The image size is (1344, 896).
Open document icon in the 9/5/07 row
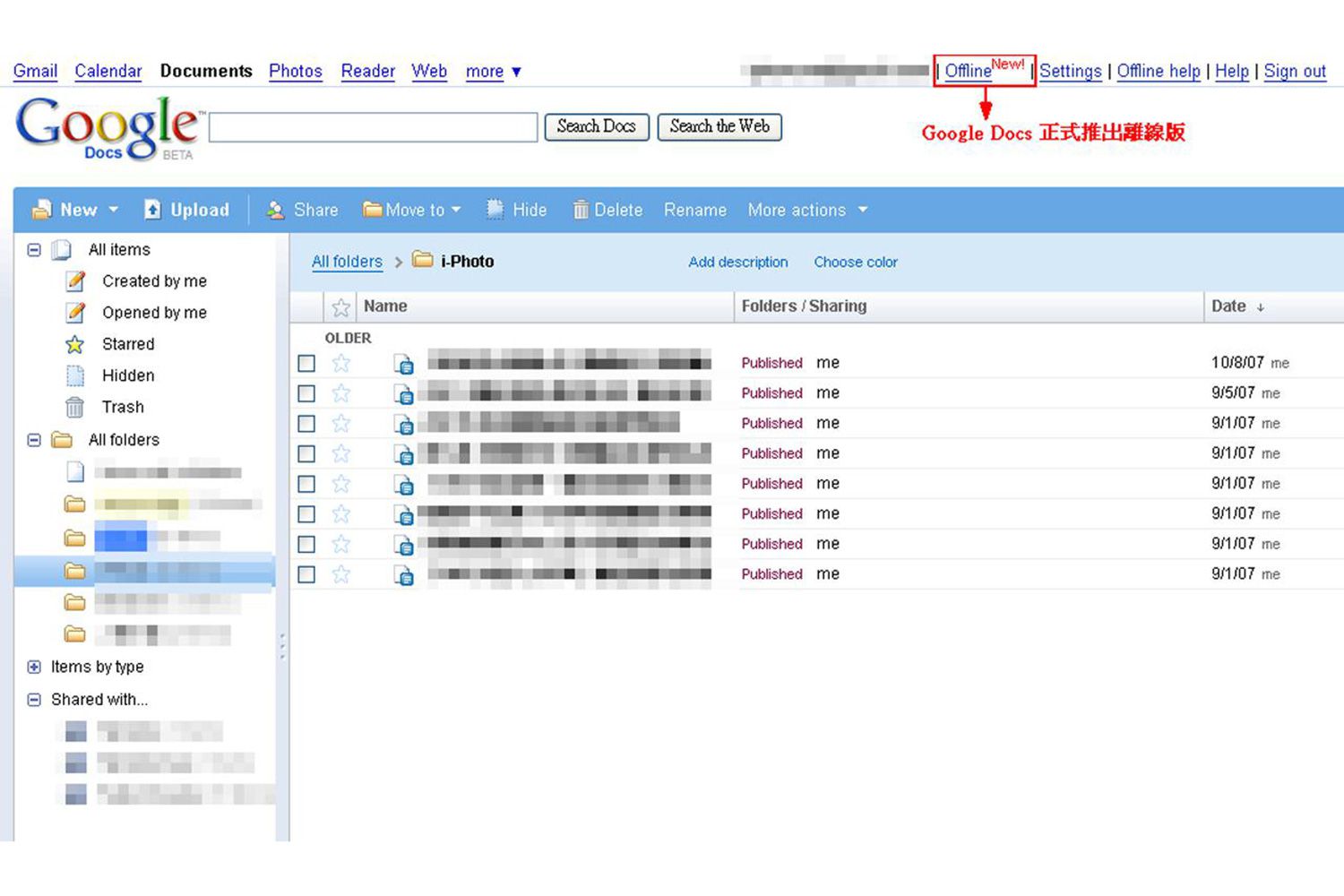click(x=404, y=393)
